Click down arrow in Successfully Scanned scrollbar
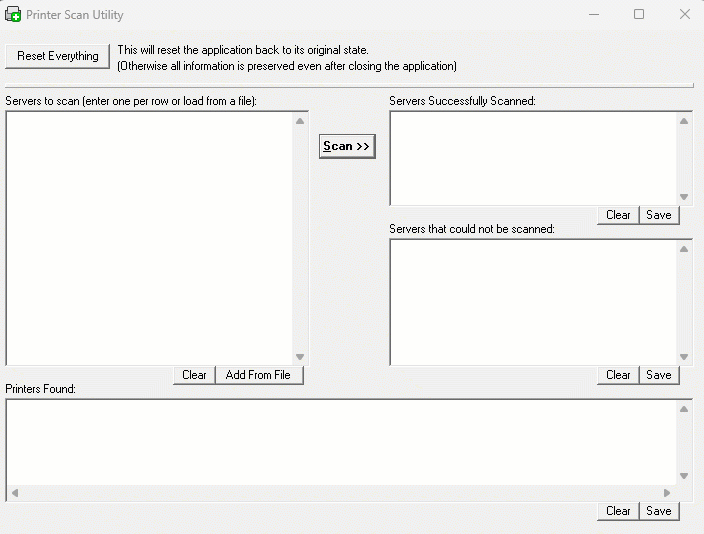Image resolution: width=704 pixels, height=534 pixels. 684,197
